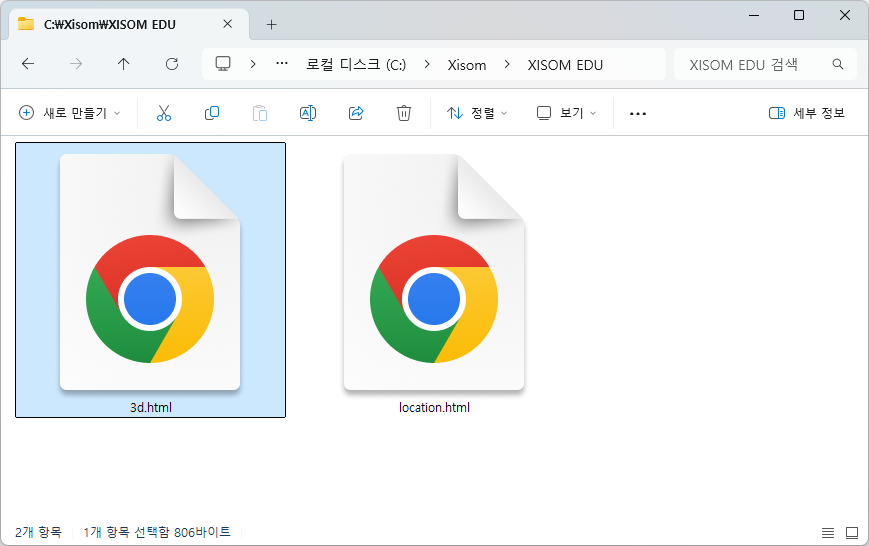Go up one folder level

[124, 64]
